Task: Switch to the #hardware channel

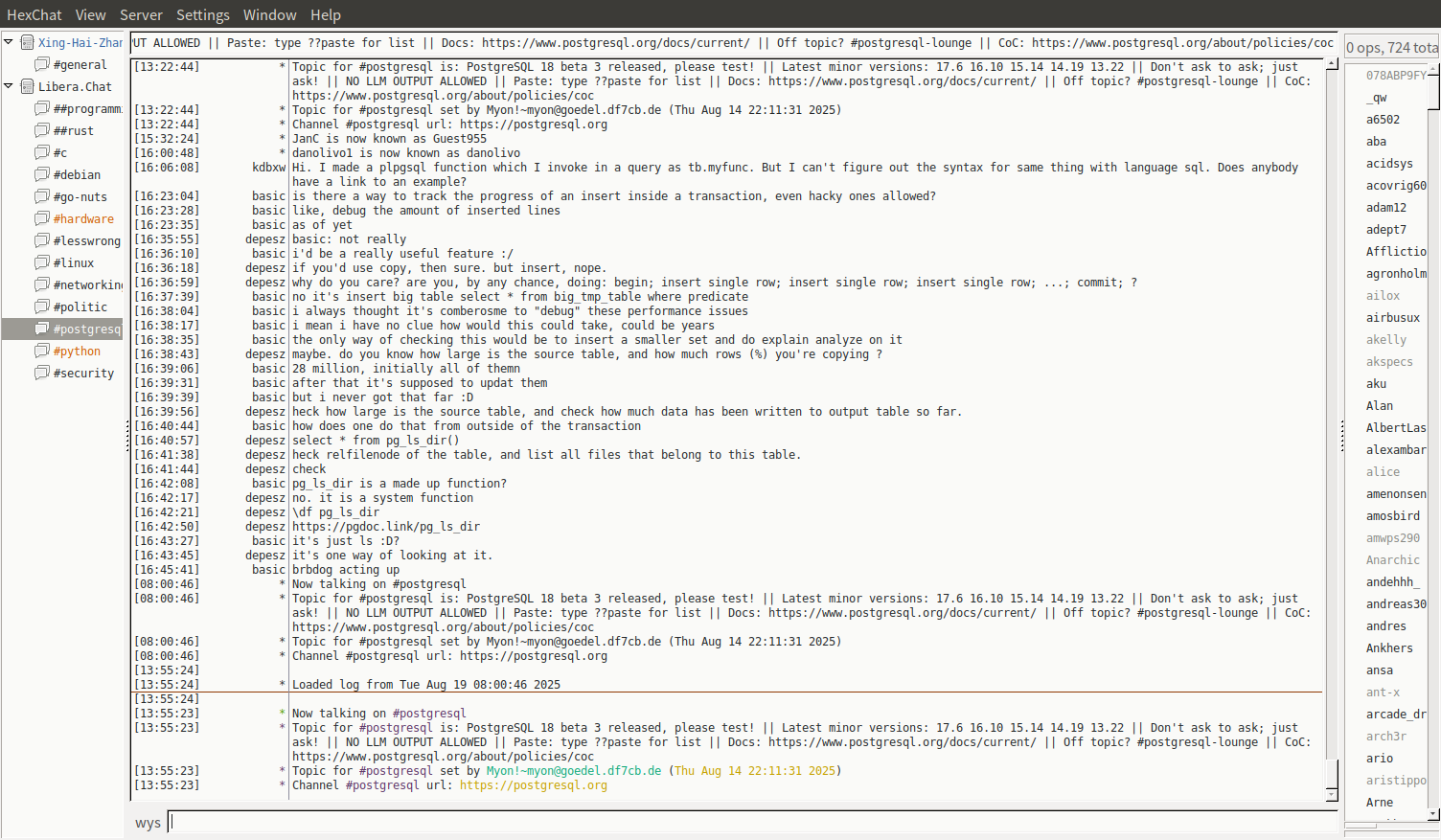Action: (x=83, y=218)
